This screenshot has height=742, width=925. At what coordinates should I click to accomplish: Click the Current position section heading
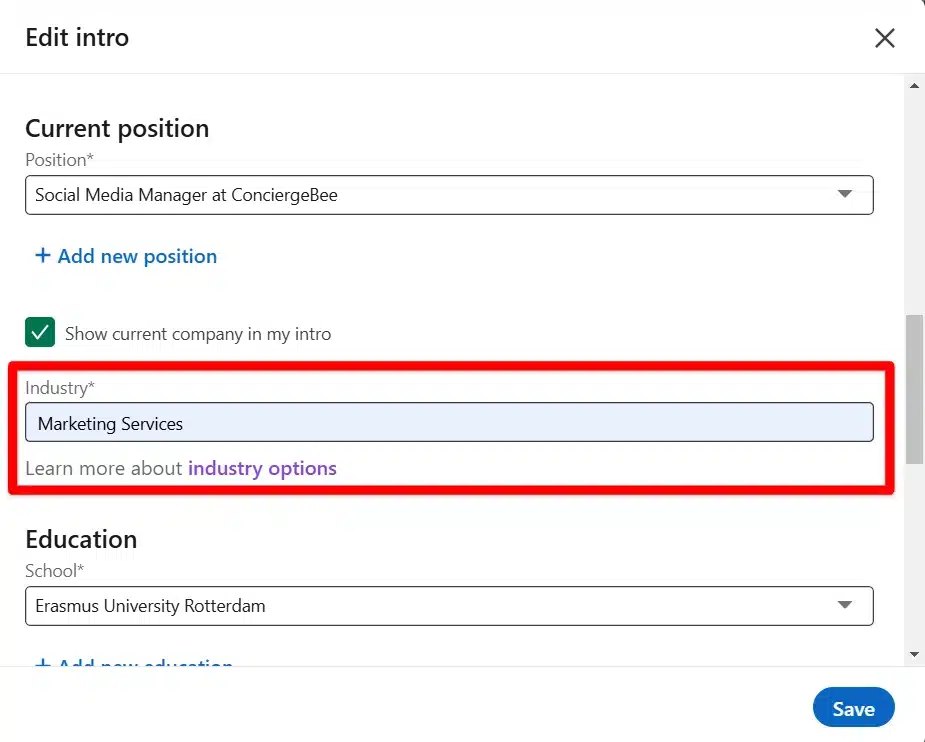(117, 129)
